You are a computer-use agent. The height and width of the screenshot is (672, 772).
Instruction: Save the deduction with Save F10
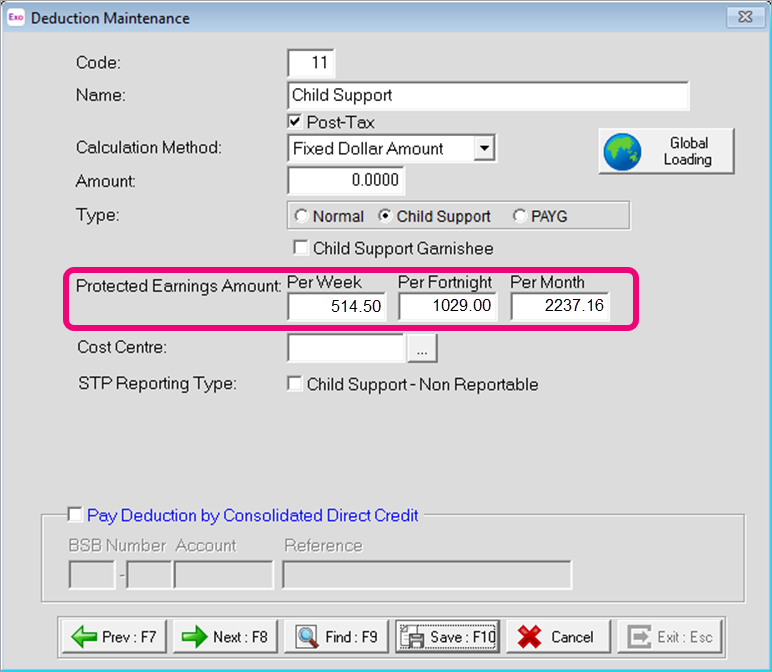[447, 637]
